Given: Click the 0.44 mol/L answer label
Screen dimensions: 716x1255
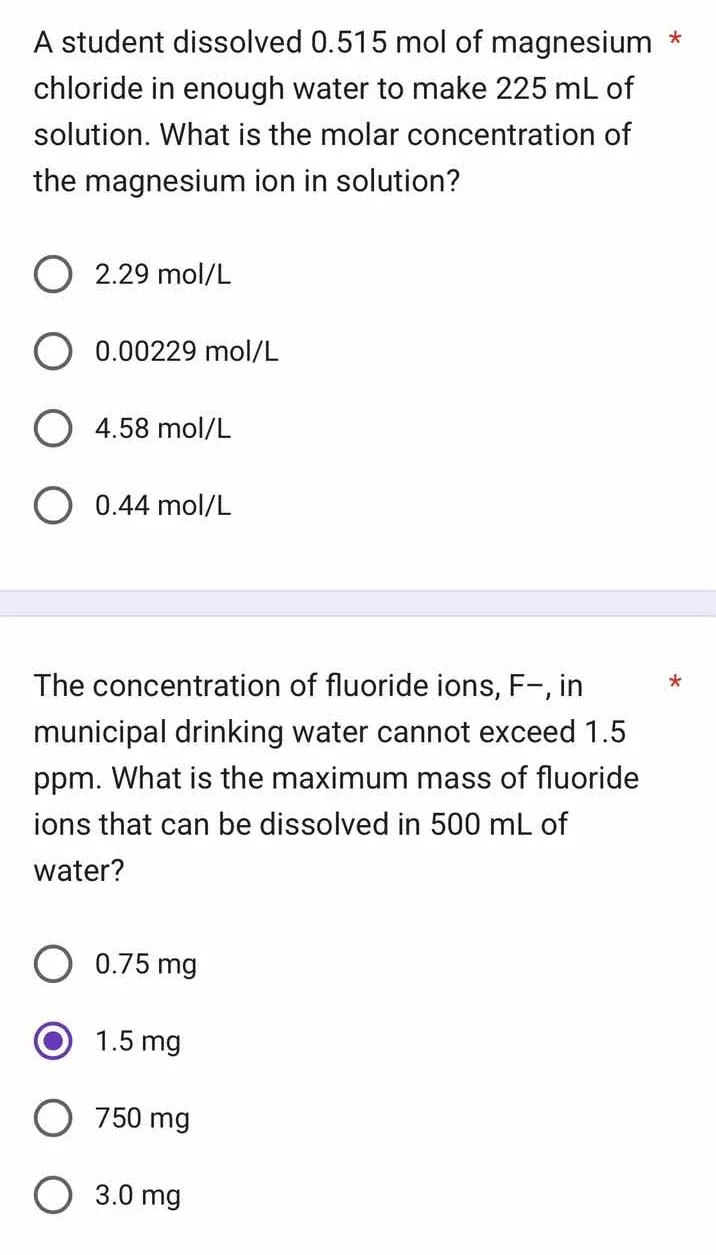Looking at the screenshot, I should pos(162,505).
